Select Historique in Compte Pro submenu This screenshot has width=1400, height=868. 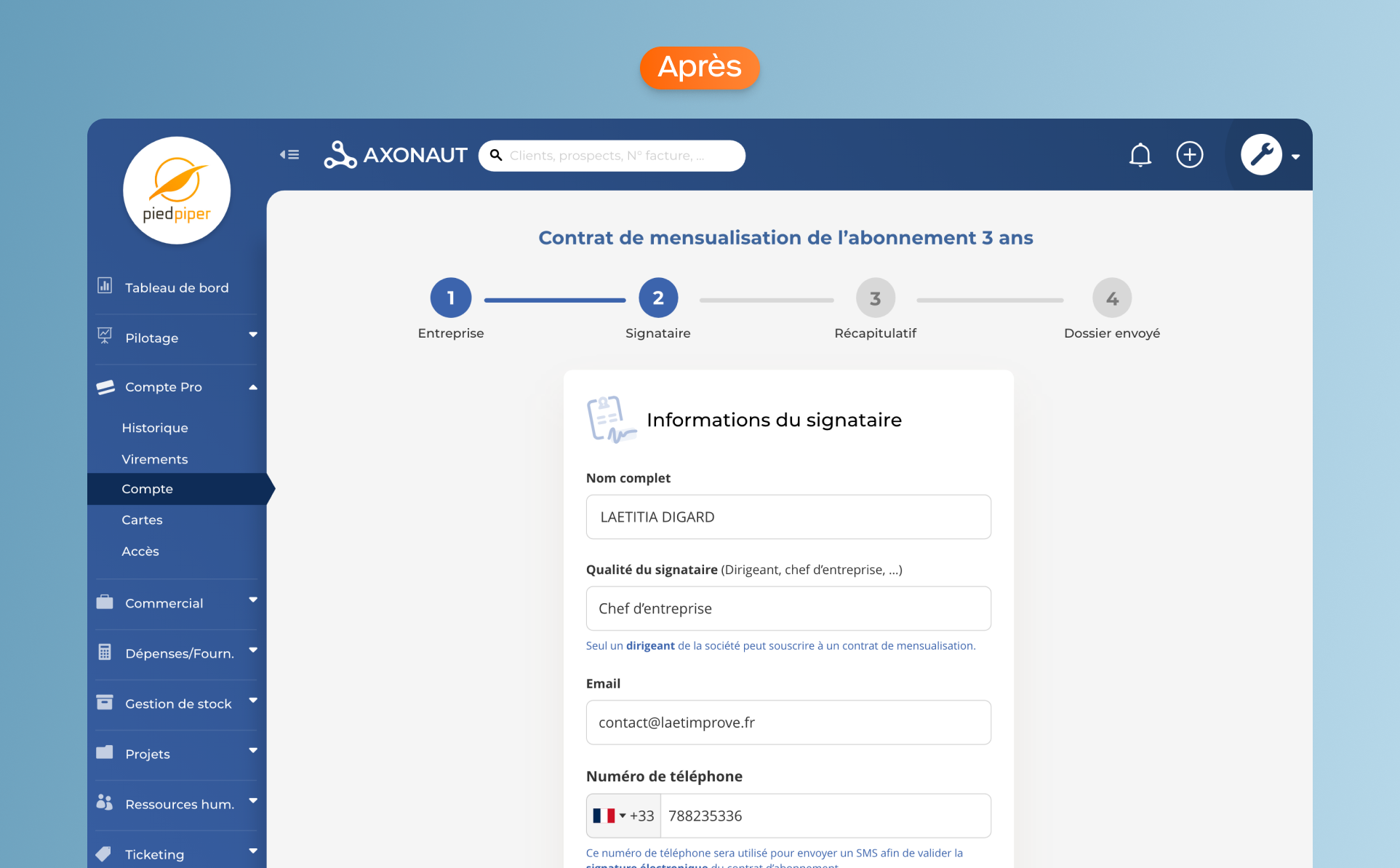155,428
